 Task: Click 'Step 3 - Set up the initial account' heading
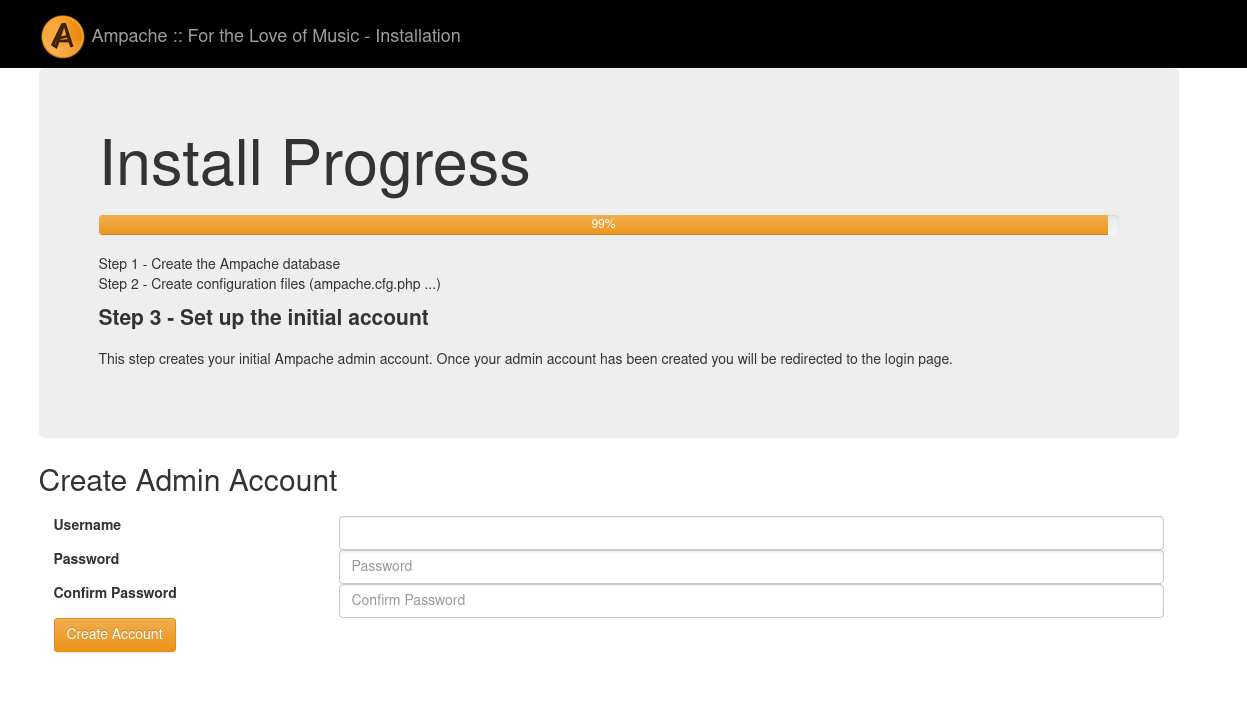263,318
